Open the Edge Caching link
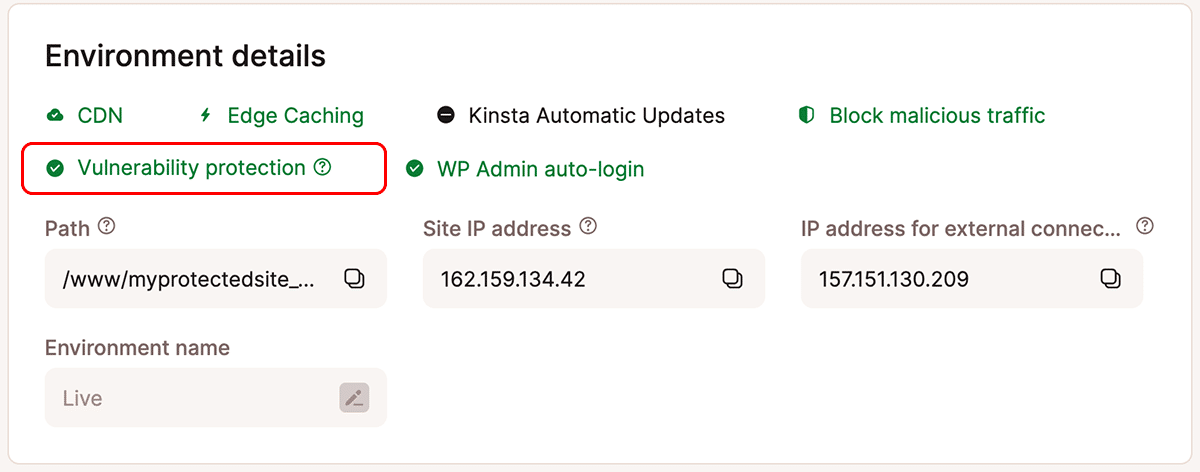1200x472 pixels. [296, 115]
